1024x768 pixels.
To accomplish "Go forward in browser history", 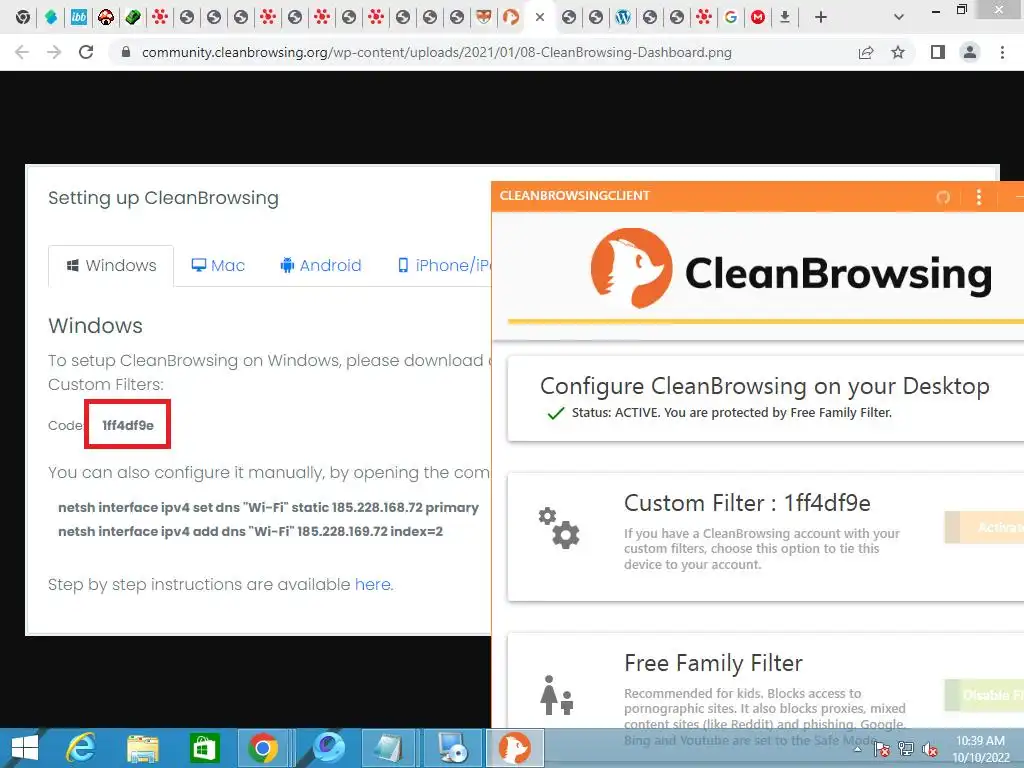I will (x=54, y=52).
